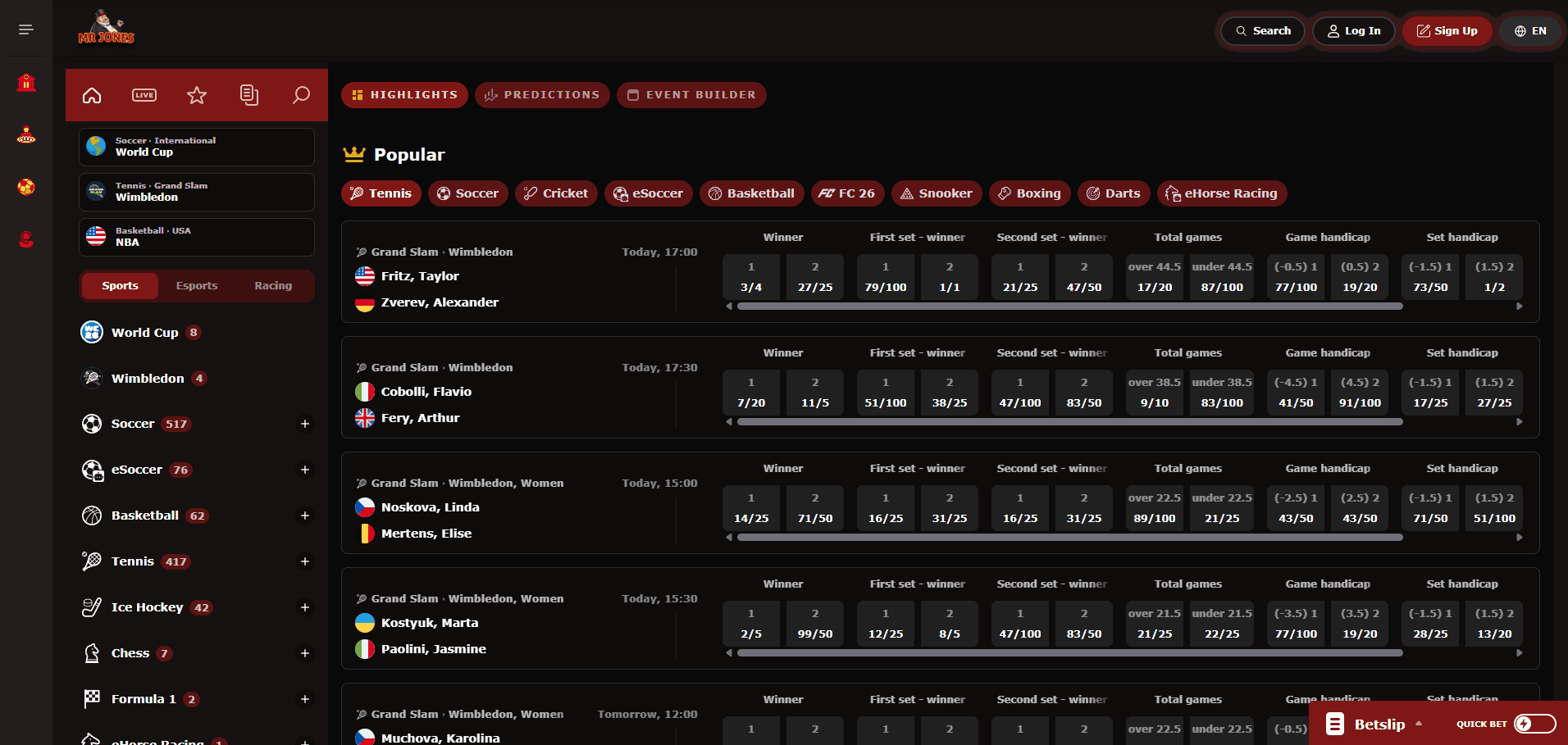Click the Formula 1 flag icon in the sidebar
This screenshot has height=745, width=1568.
[92, 699]
